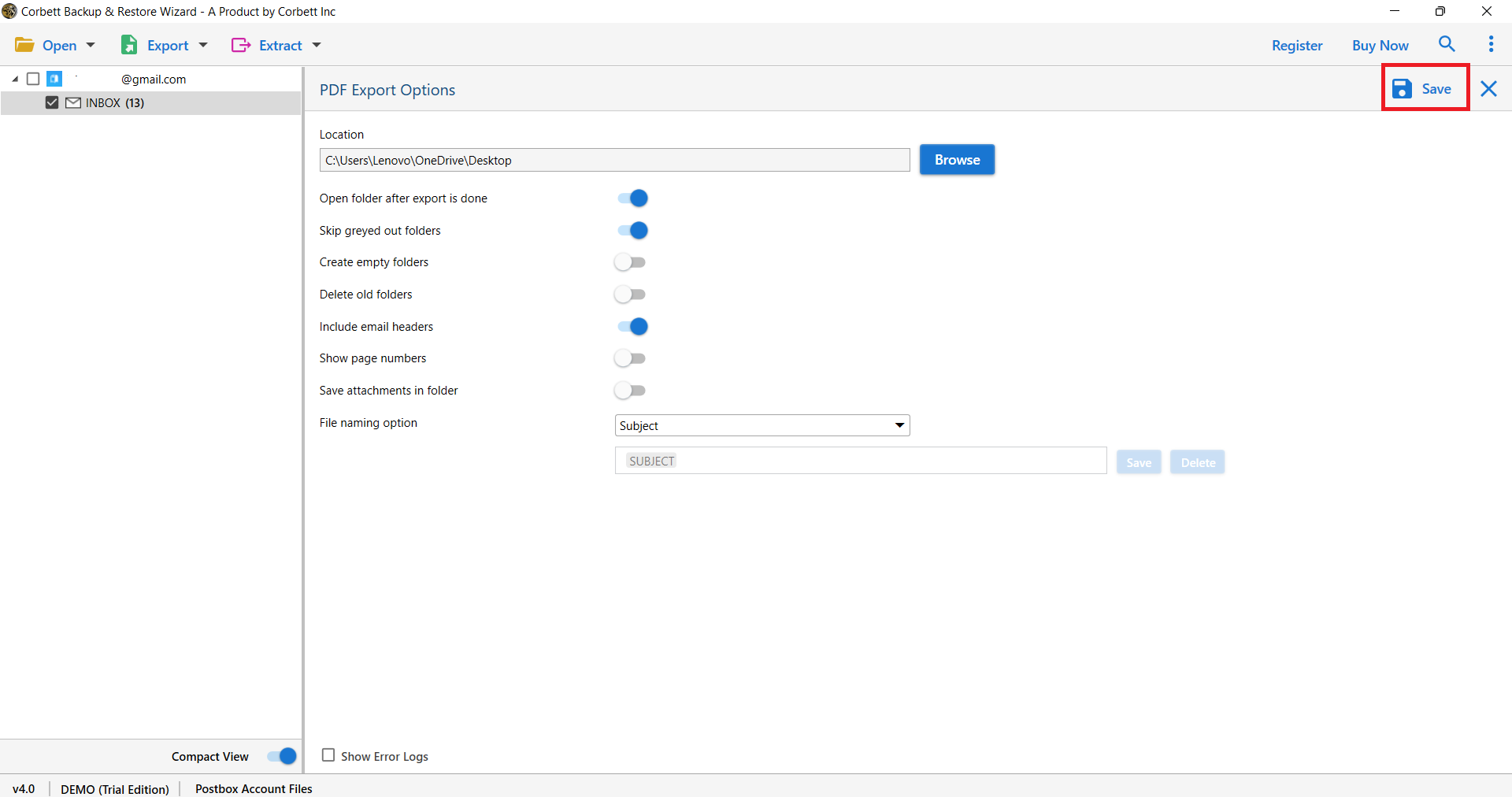Click the Buy Now link
Image resolution: width=1512 pixels, height=797 pixels.
[x=1380, y=46]
